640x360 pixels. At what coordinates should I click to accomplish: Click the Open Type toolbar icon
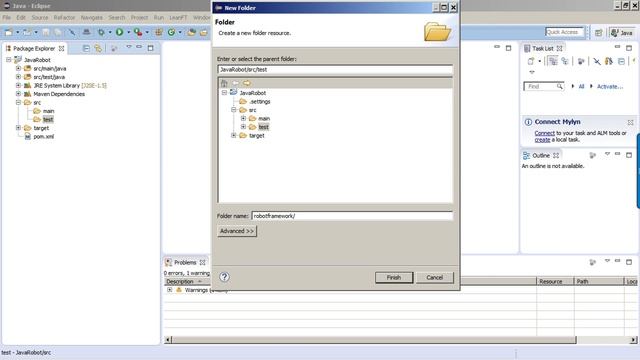[x=191, y=32]
